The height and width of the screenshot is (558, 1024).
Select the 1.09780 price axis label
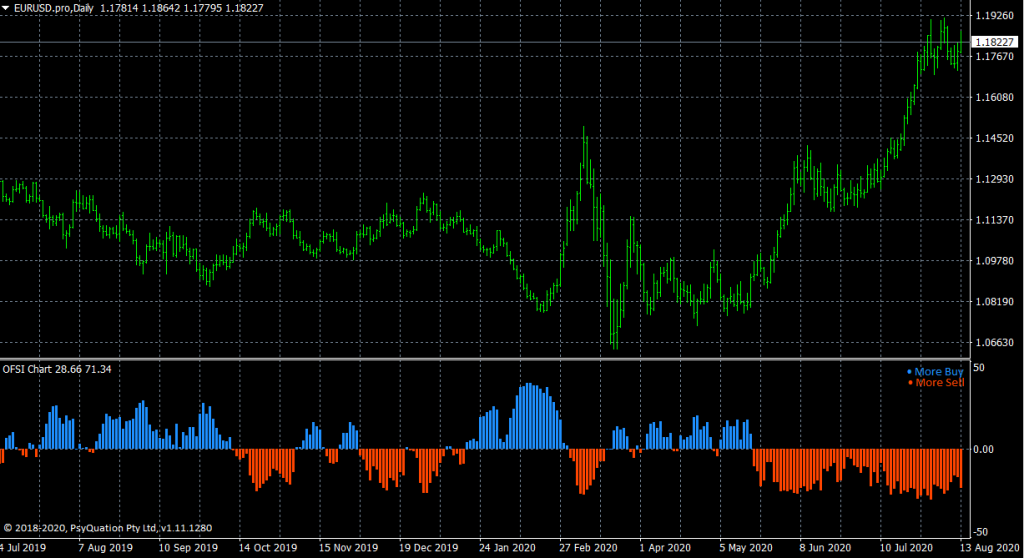tap(995, 261)
